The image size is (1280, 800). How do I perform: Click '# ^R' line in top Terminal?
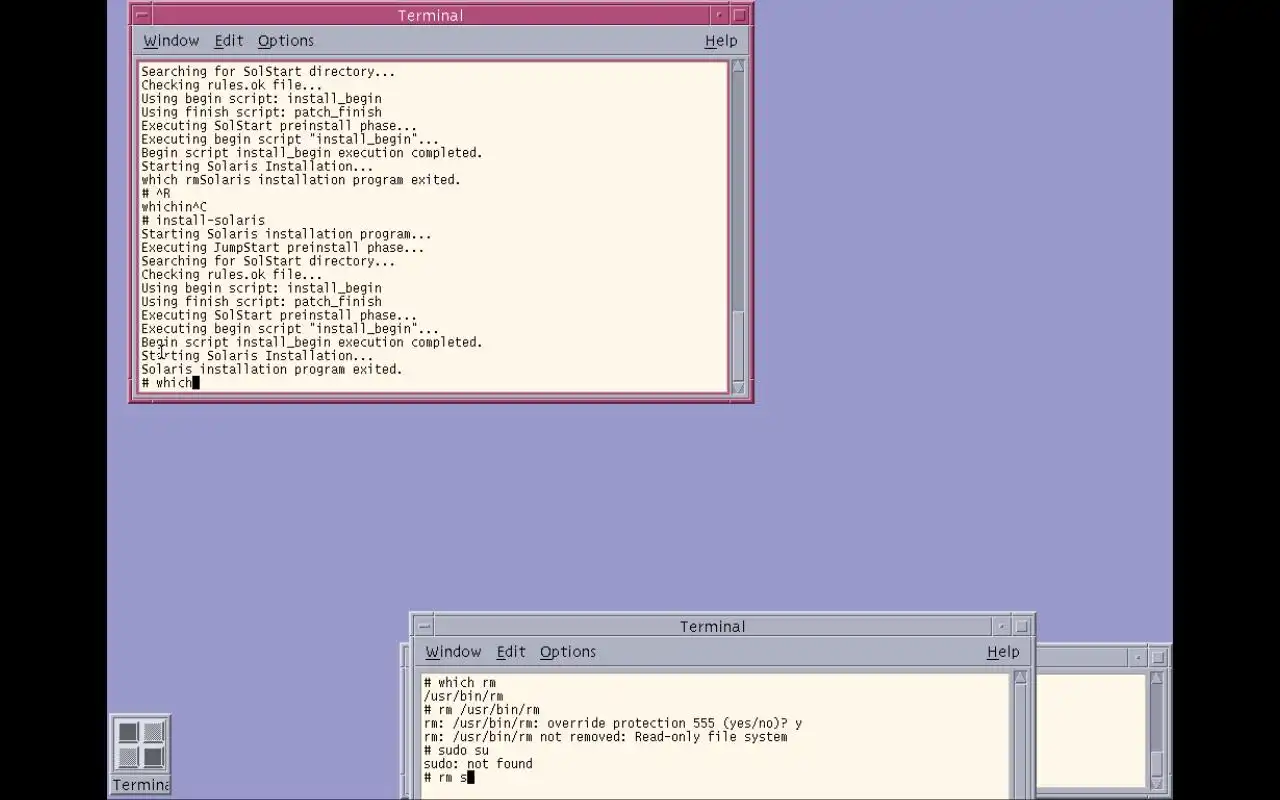pos(156,194)
